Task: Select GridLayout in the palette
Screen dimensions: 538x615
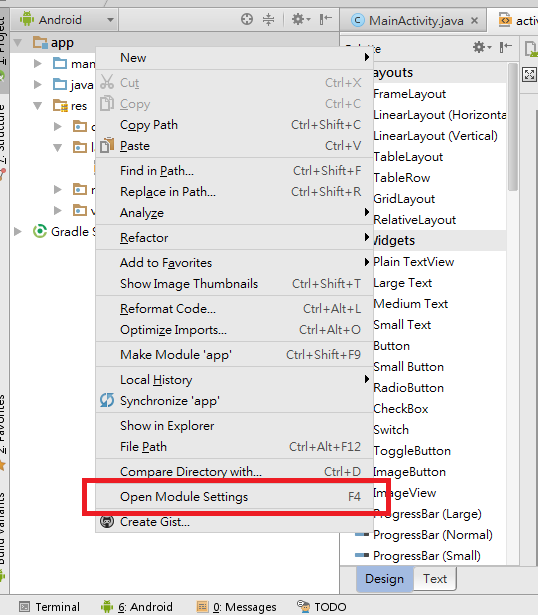Action: tap(404, 199)
